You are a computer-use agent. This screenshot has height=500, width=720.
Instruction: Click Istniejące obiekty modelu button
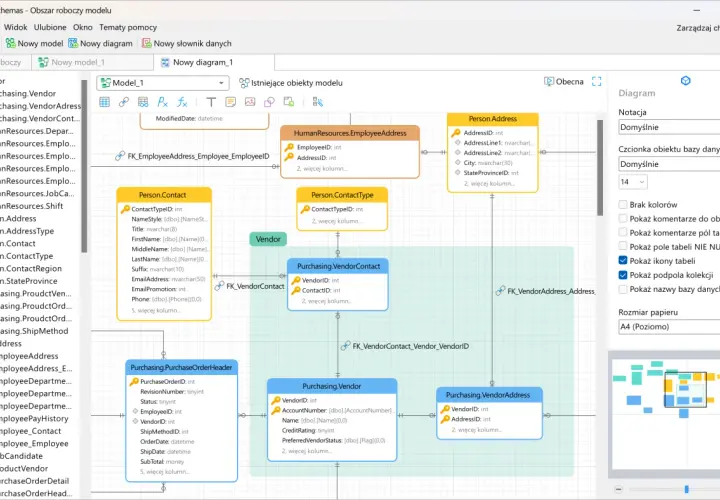pos(291,83)
